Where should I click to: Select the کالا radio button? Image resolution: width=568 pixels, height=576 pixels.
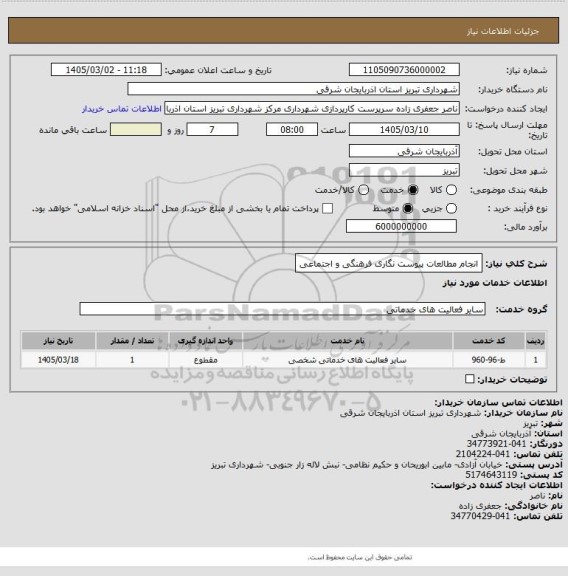point(451,190)
